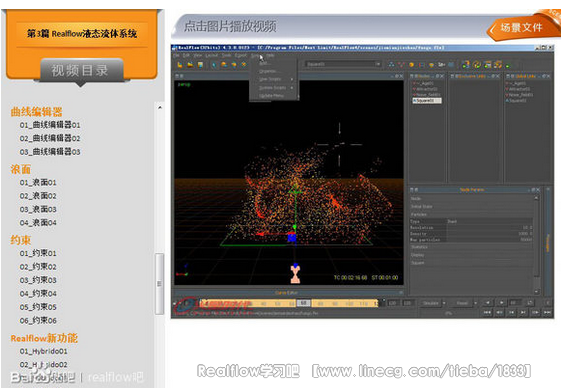Click the open file icon in RealFlow toolbar
Screen dimensions: 569x388
[x=190, y=65]
